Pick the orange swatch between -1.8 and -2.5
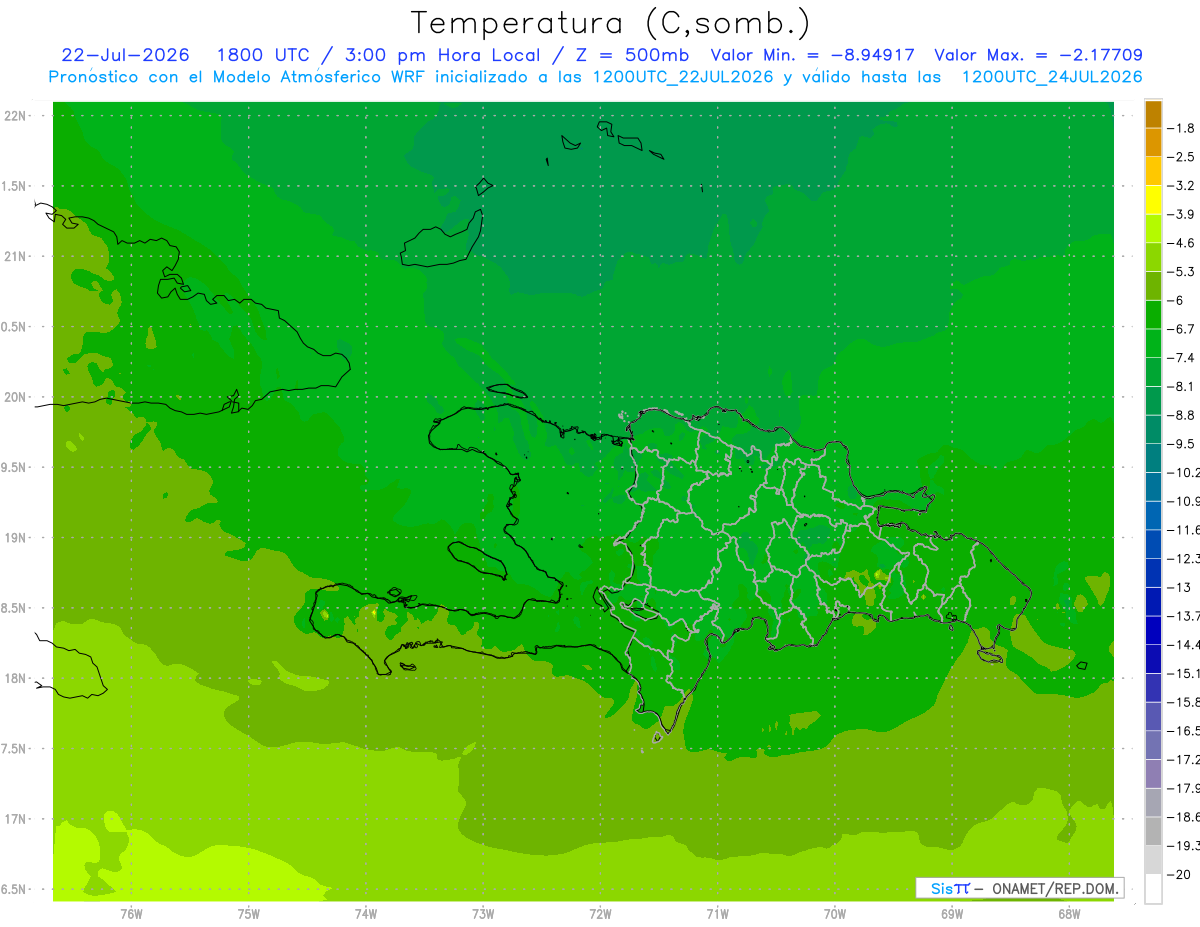 point(1153,143)
